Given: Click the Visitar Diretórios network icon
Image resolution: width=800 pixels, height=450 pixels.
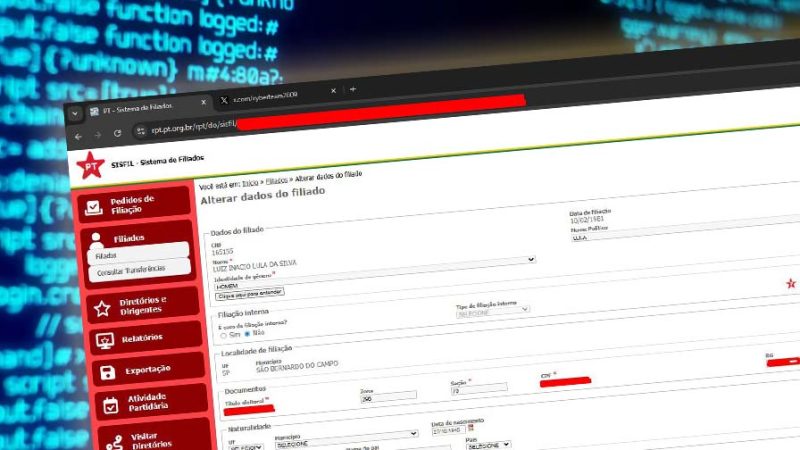Looking at the screenshot, I should pos(115,442).
